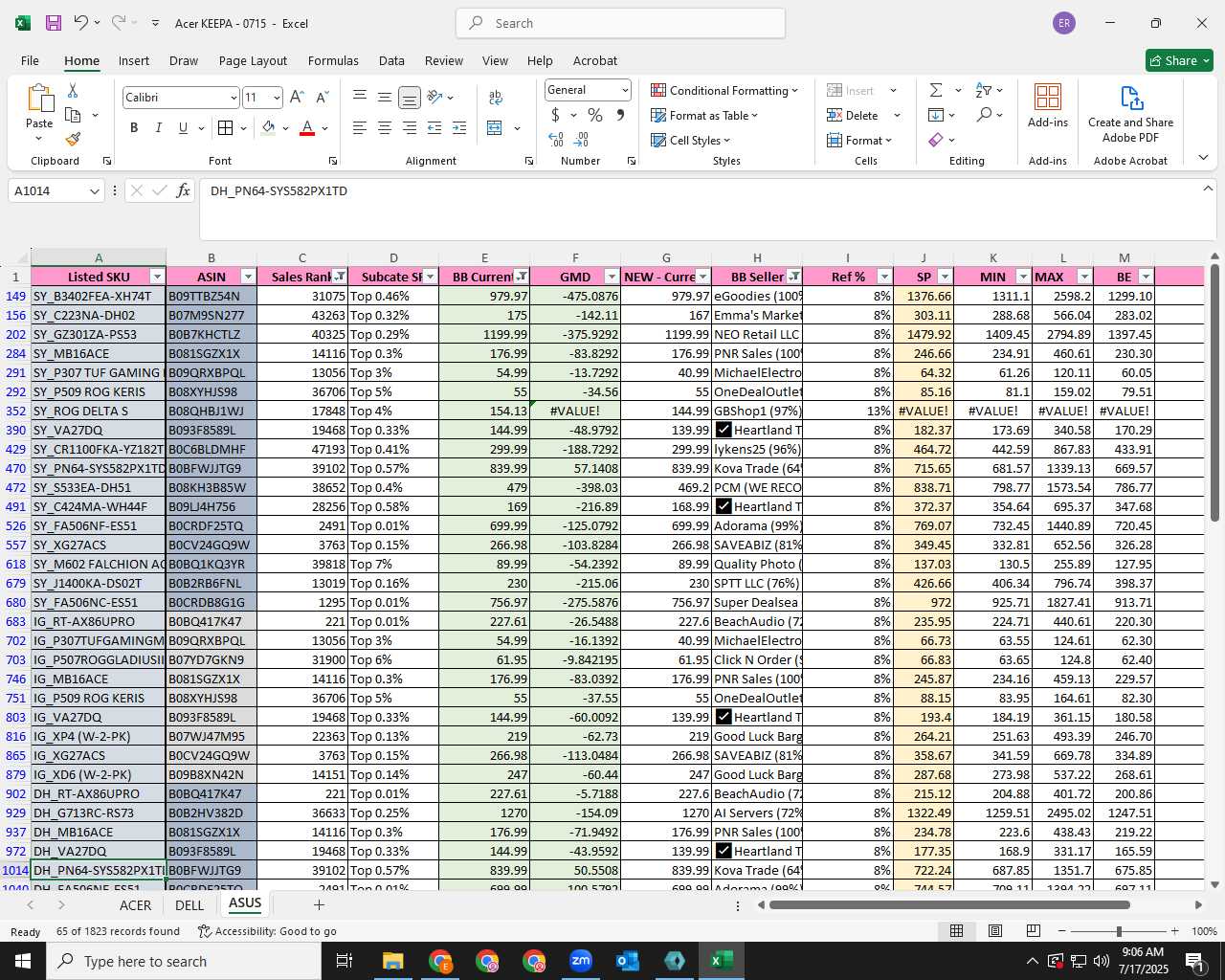Expand the Name Box dropdown
This screenshot has width=1225, height=980.
tap(94, 191)
